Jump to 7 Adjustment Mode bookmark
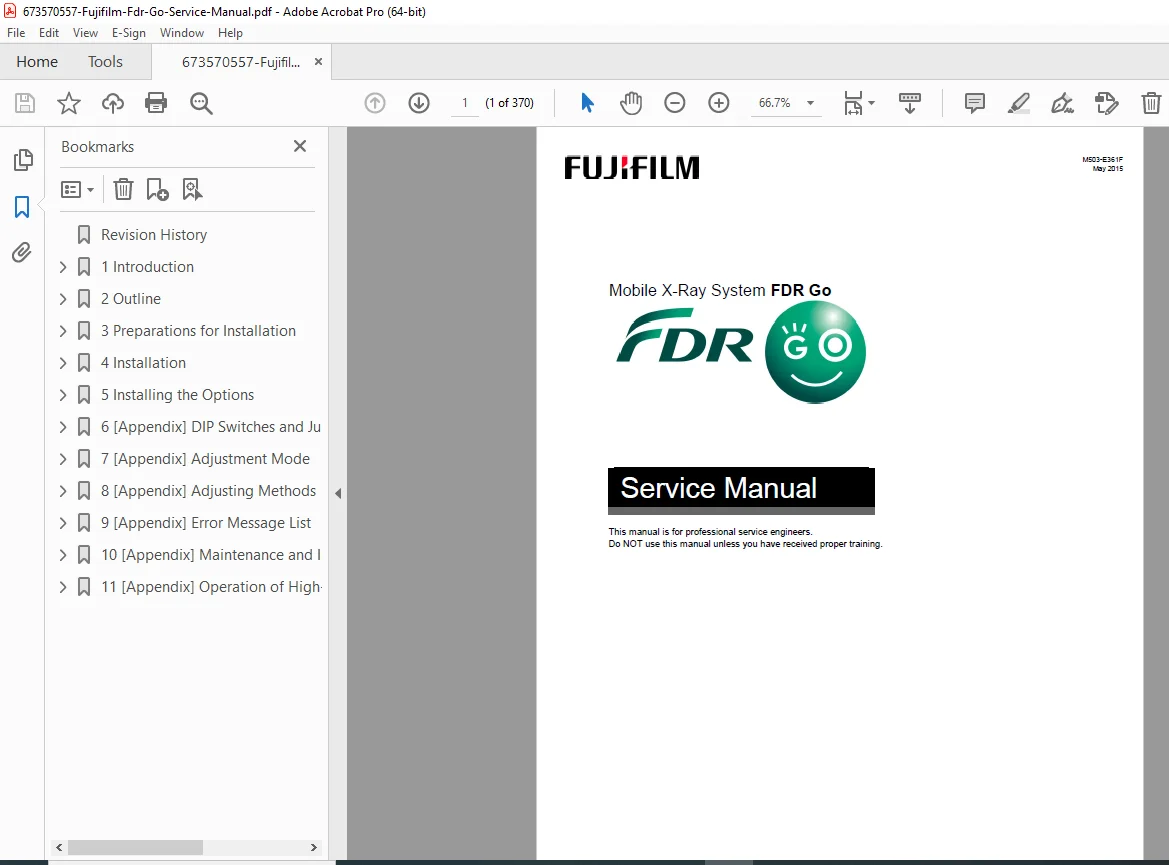The height and width of the screenshot is (865, 1169). (x=205, y=459)
